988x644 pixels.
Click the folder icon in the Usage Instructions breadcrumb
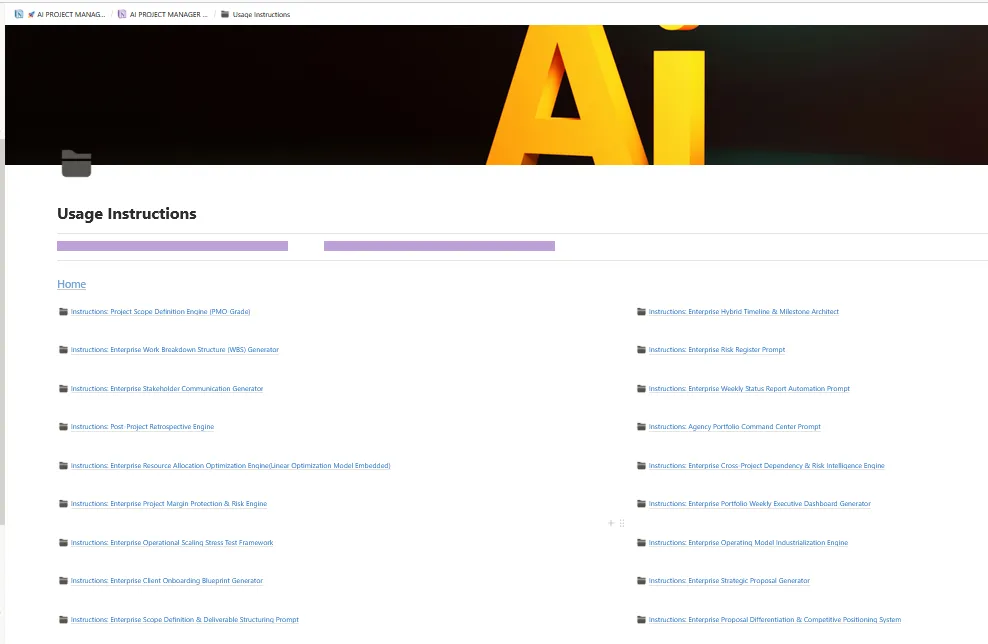coord(225,14)
